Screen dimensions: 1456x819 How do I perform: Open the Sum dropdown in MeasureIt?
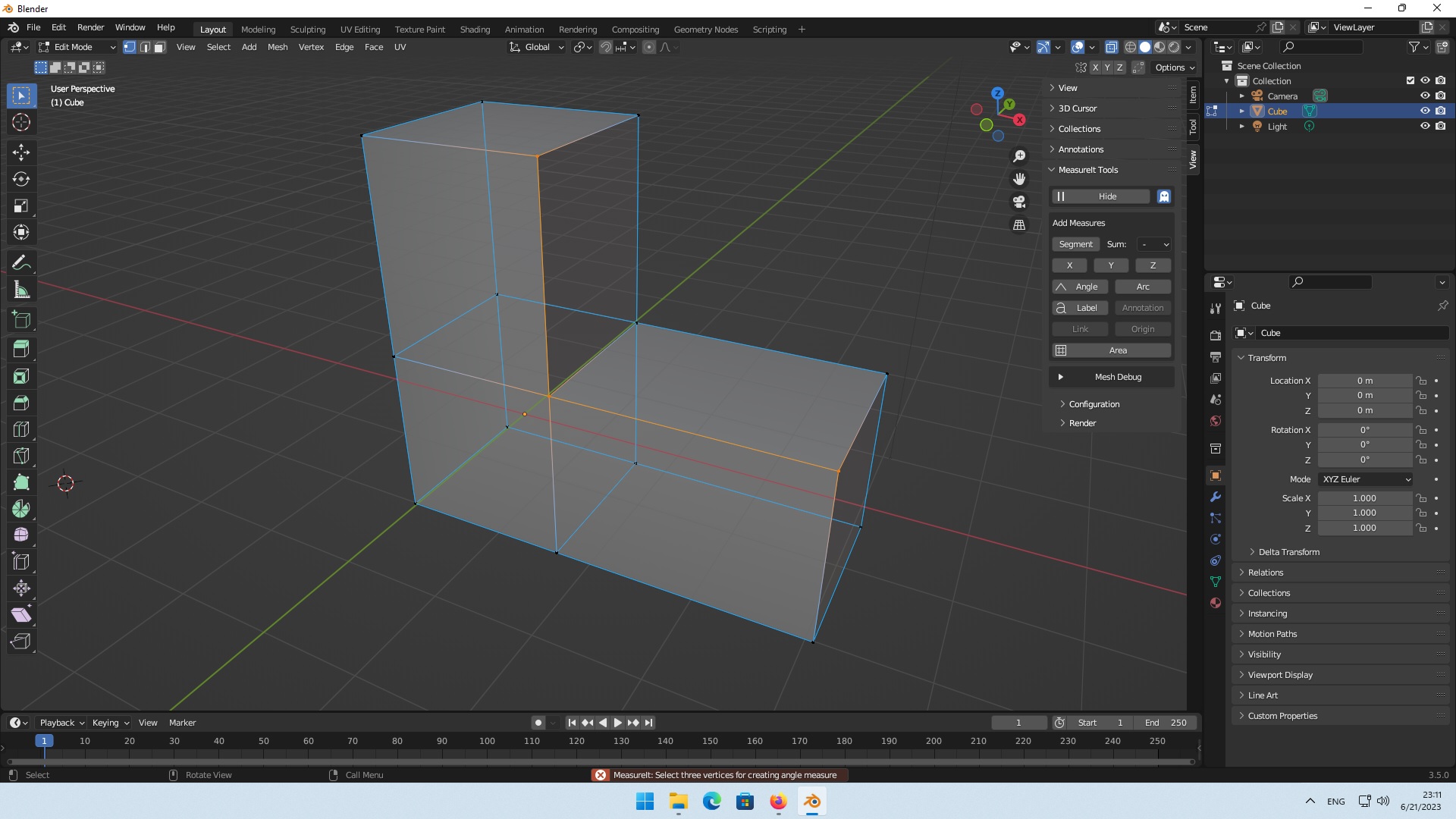(1154, 244)
